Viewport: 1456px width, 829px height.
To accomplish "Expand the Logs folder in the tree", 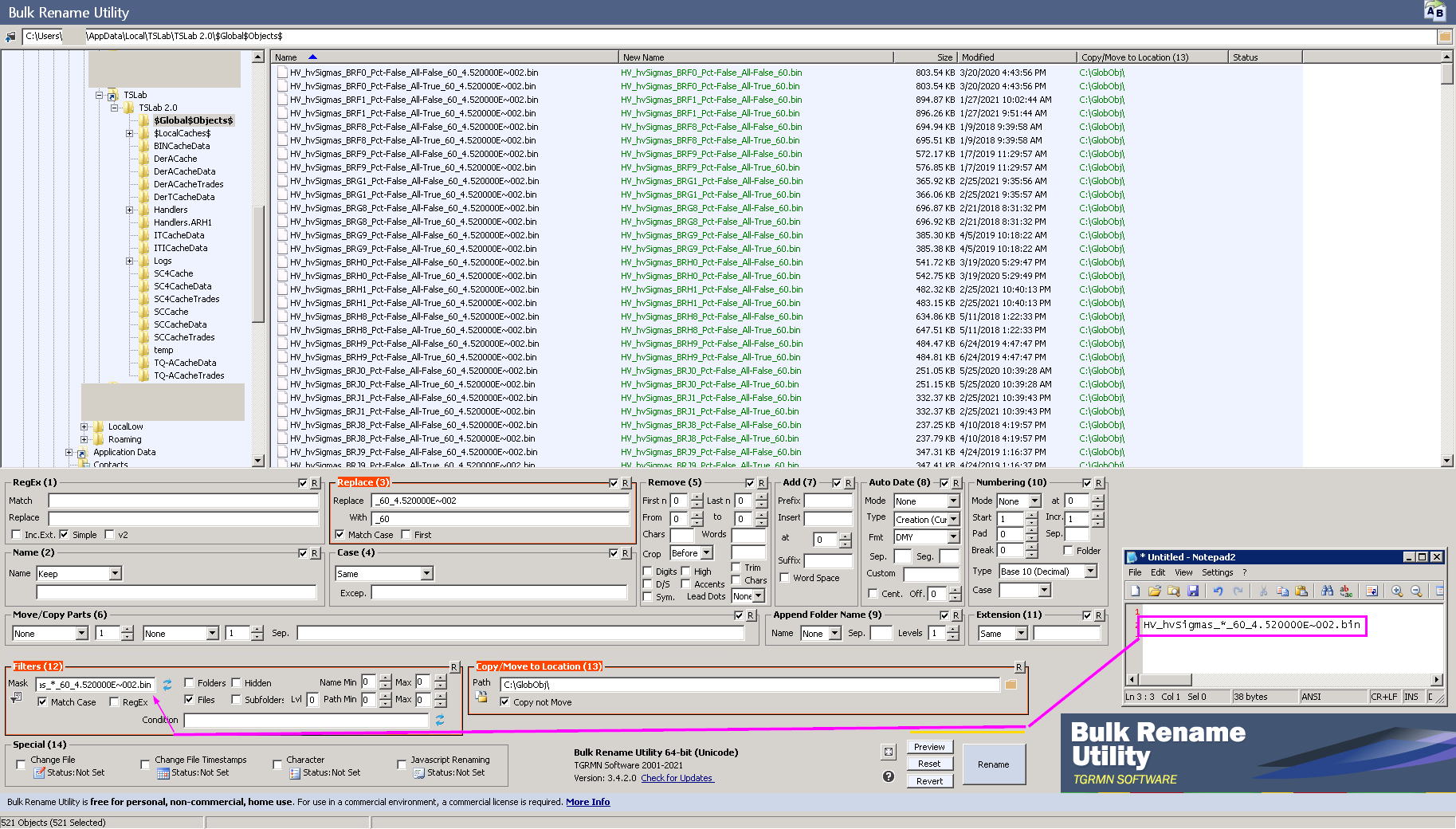I will point(129,261).
